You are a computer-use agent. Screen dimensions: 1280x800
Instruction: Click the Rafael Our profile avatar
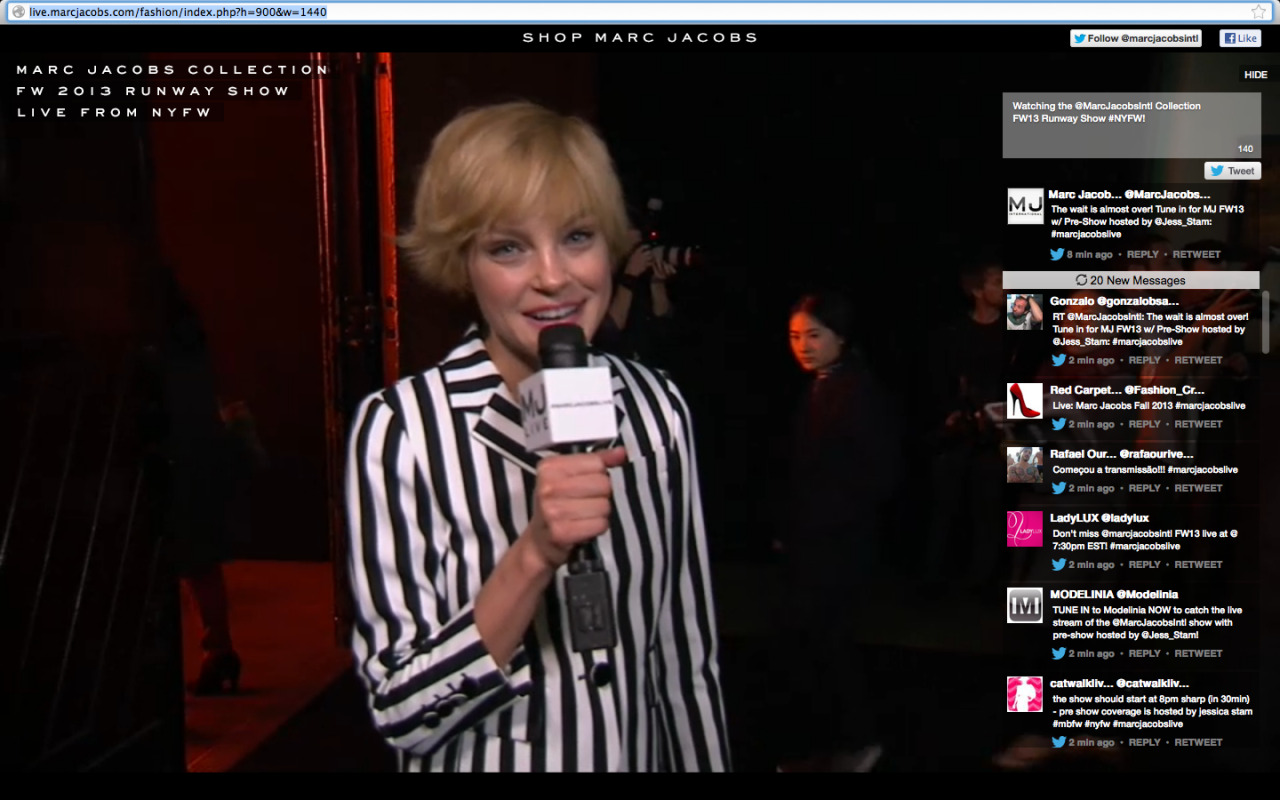coord(1025,465)
